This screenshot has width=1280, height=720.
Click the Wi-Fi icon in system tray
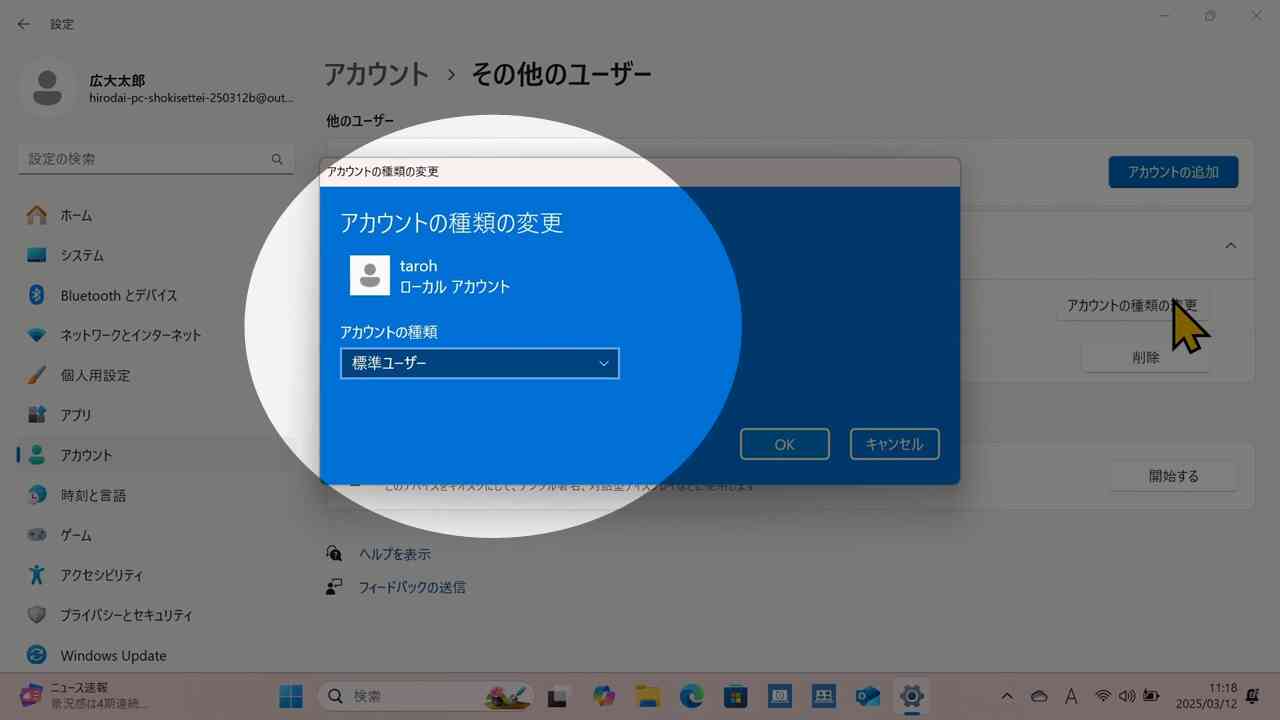click(x=1103, y=696)
